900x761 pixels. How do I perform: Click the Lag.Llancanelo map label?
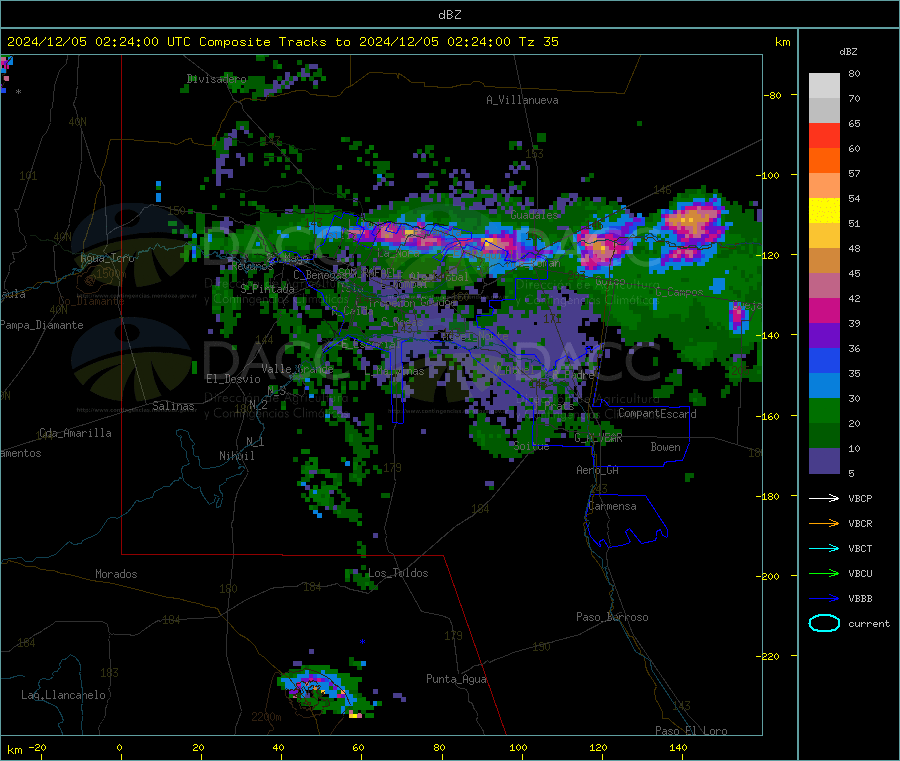click(63, 695)
